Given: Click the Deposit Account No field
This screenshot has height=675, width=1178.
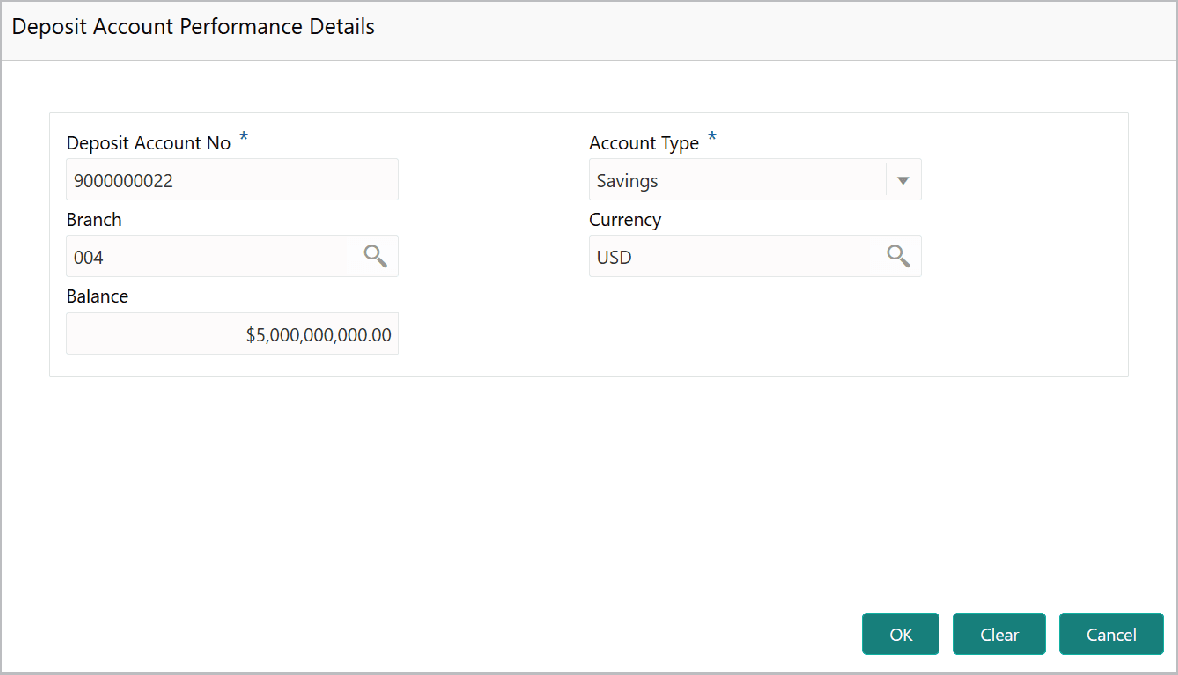Looking at the screenshot, I should coord(232,179).
